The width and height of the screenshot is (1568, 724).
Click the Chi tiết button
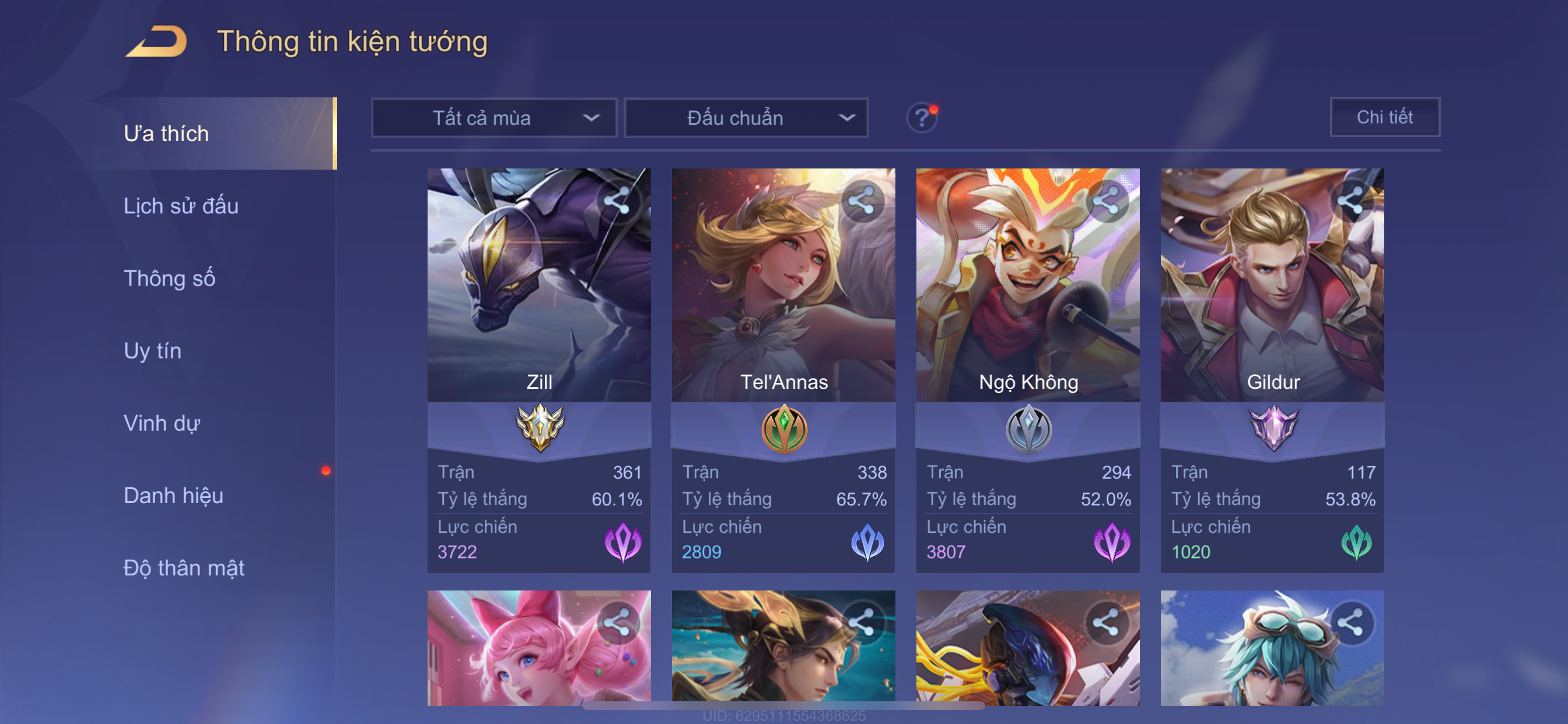(1385, 117)
